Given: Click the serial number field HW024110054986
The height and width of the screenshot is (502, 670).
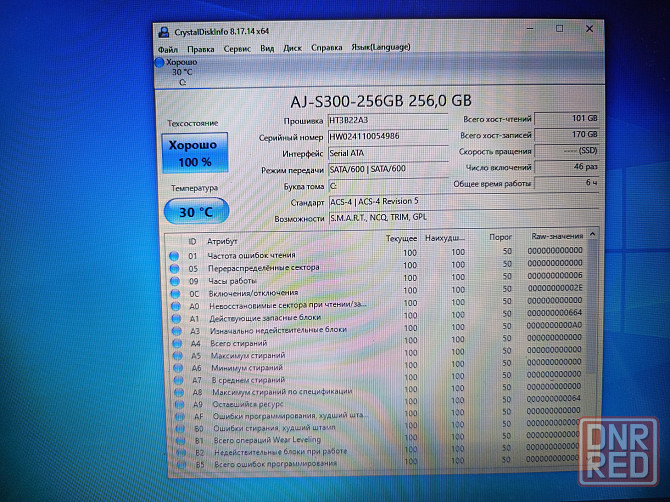Looking at the screenshot, I should [388, 137].
